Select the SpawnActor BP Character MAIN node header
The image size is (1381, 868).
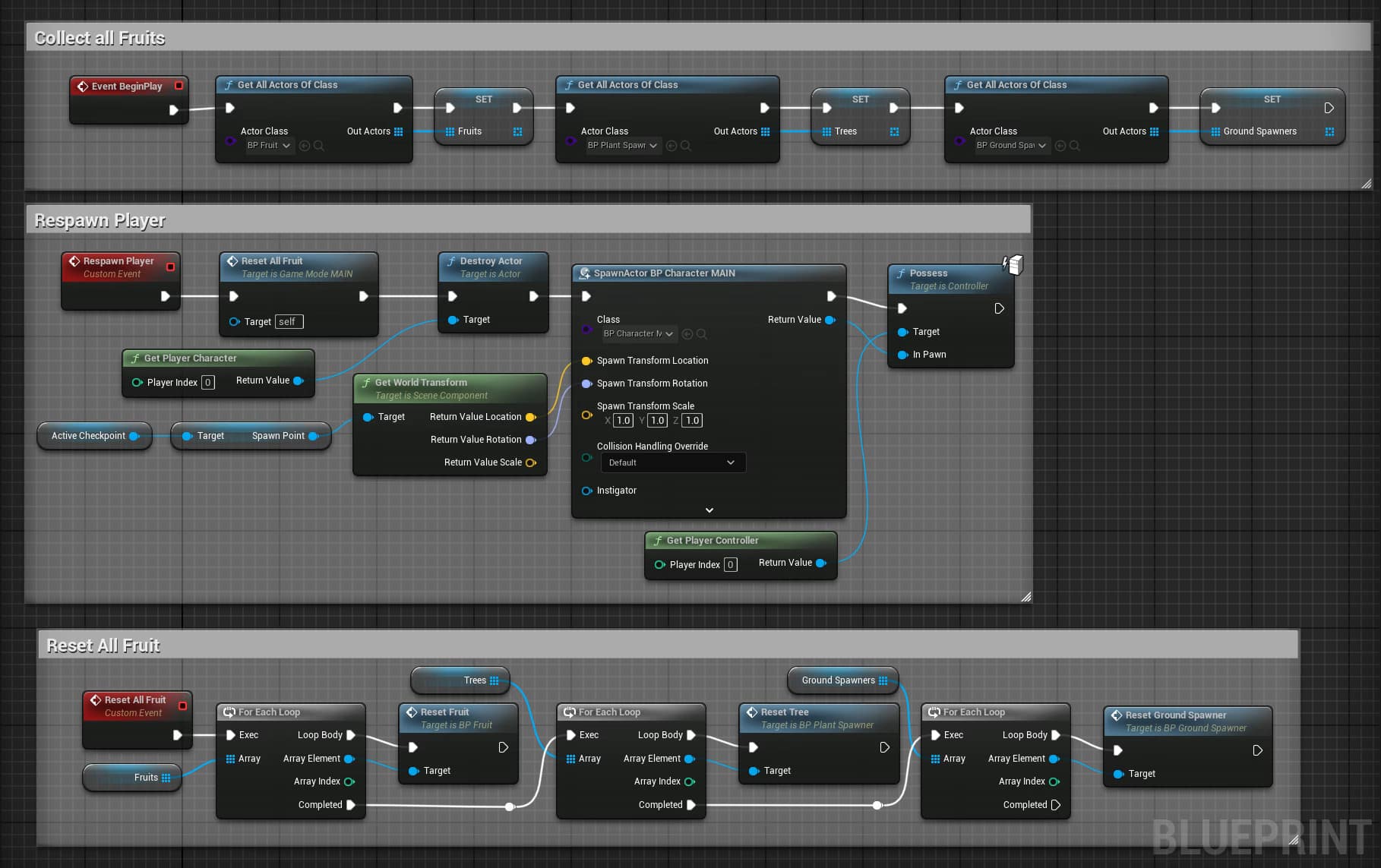tap(709, 273)
